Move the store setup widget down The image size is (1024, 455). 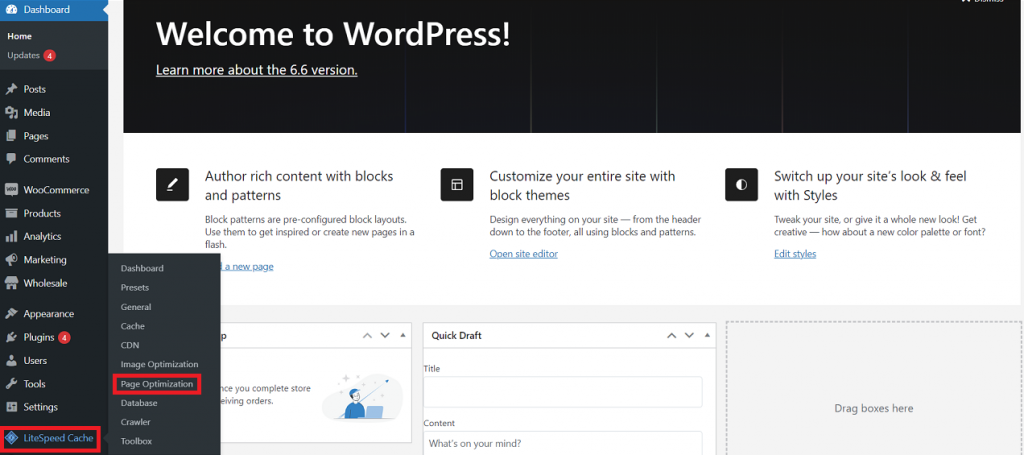(385, 336)
